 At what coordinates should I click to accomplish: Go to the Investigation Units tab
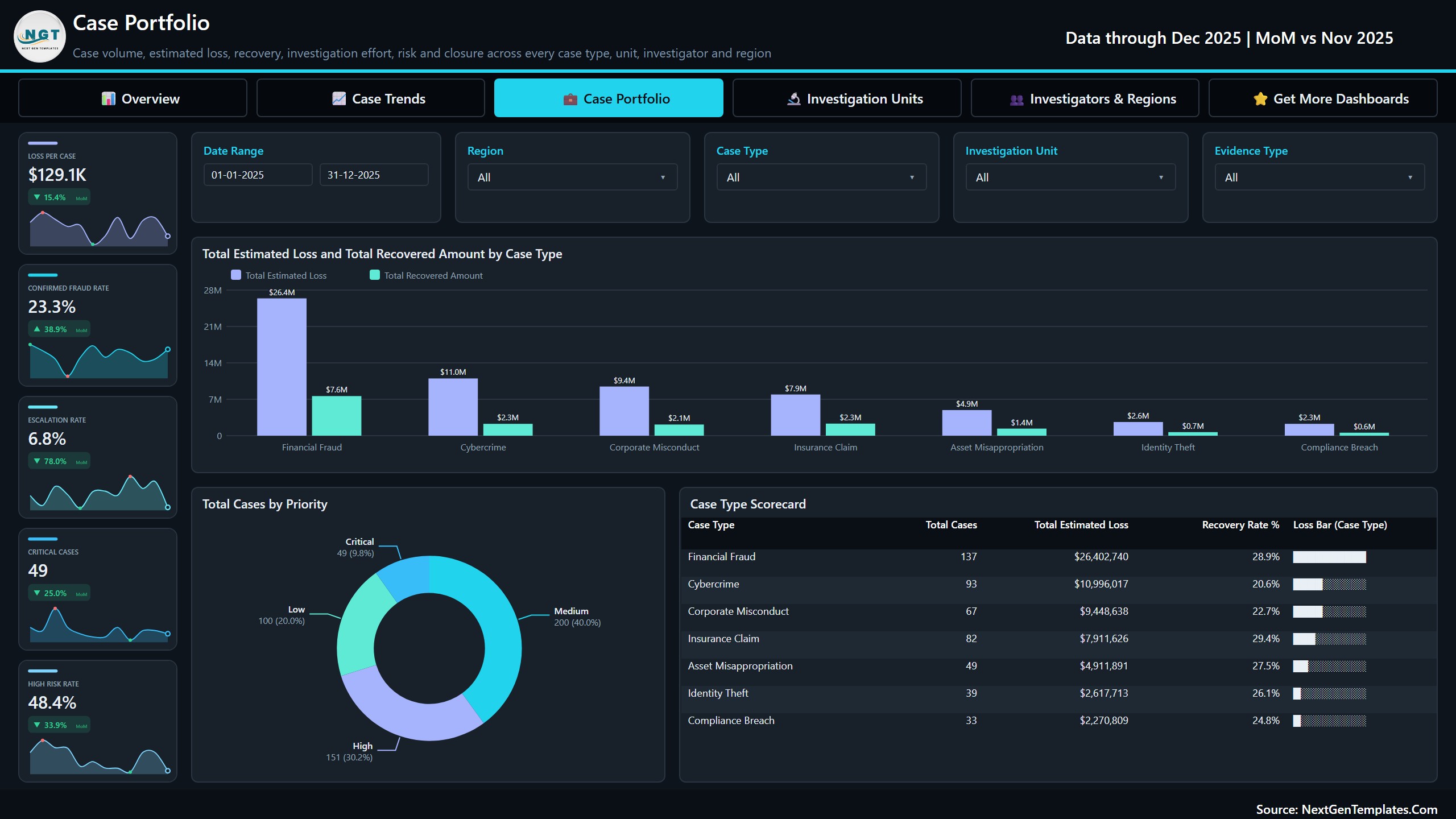847,98
